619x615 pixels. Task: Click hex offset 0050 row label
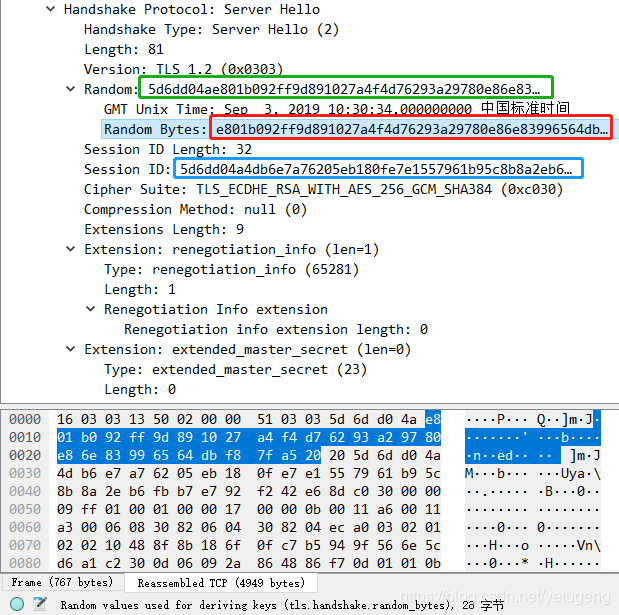click(25, 509)
